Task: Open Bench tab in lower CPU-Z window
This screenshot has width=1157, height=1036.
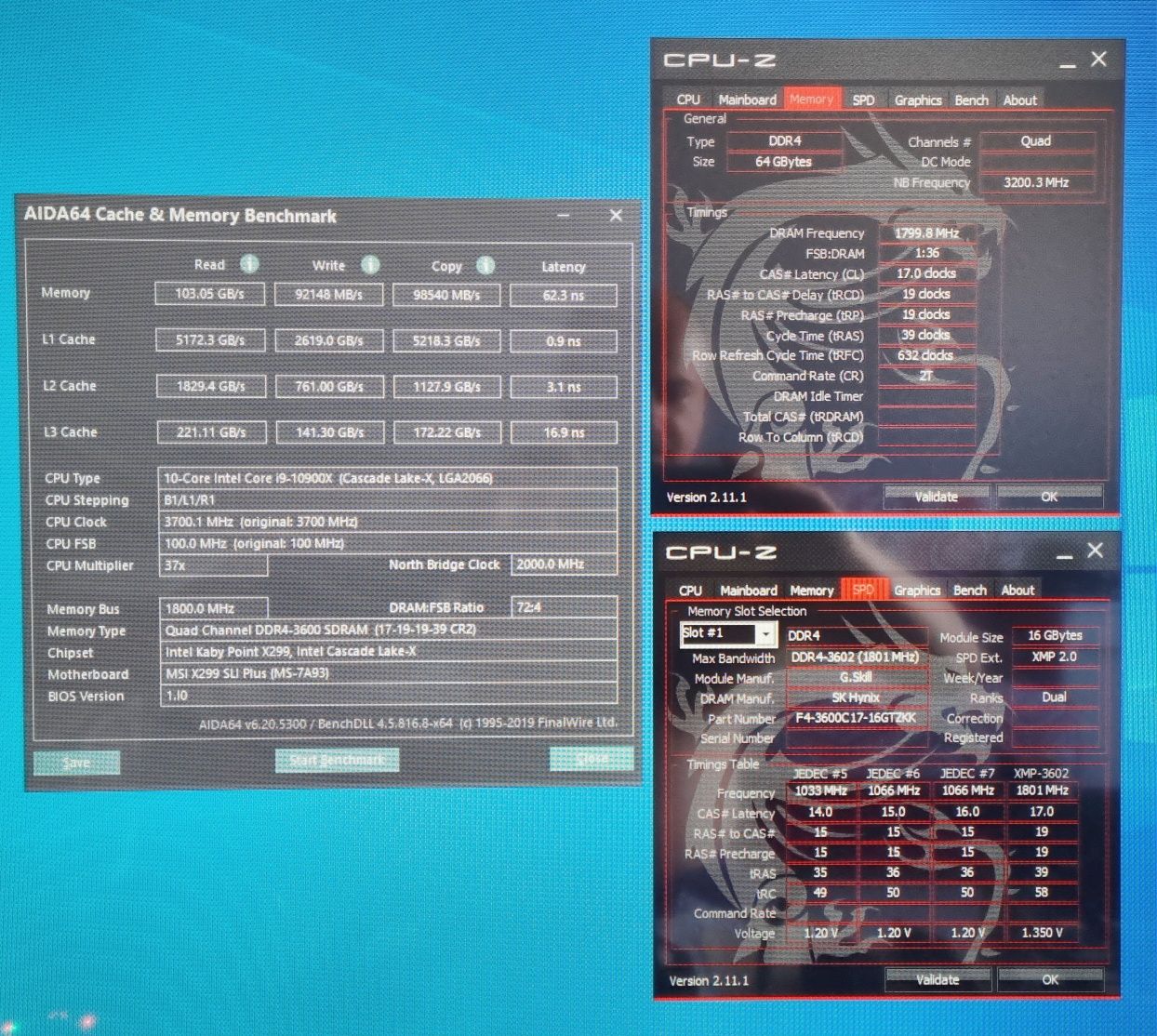Action: coord(970,590)
